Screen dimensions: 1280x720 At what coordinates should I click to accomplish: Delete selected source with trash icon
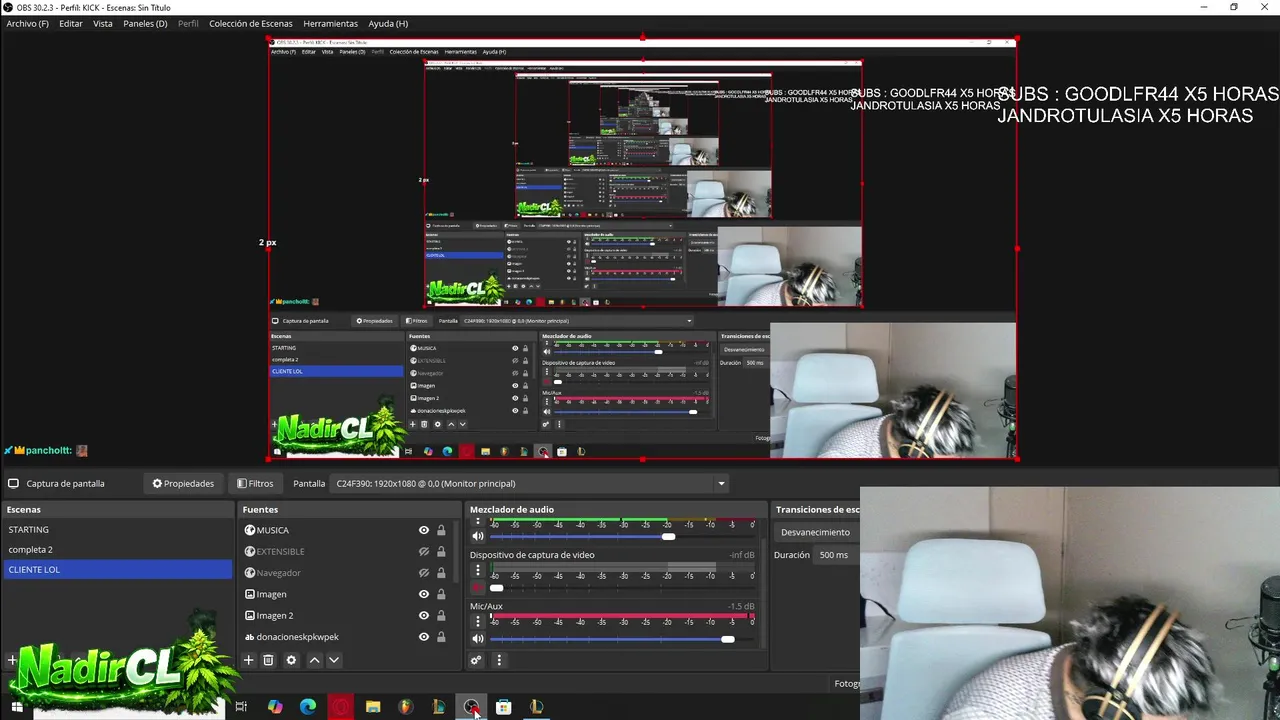tap(268, 660)
